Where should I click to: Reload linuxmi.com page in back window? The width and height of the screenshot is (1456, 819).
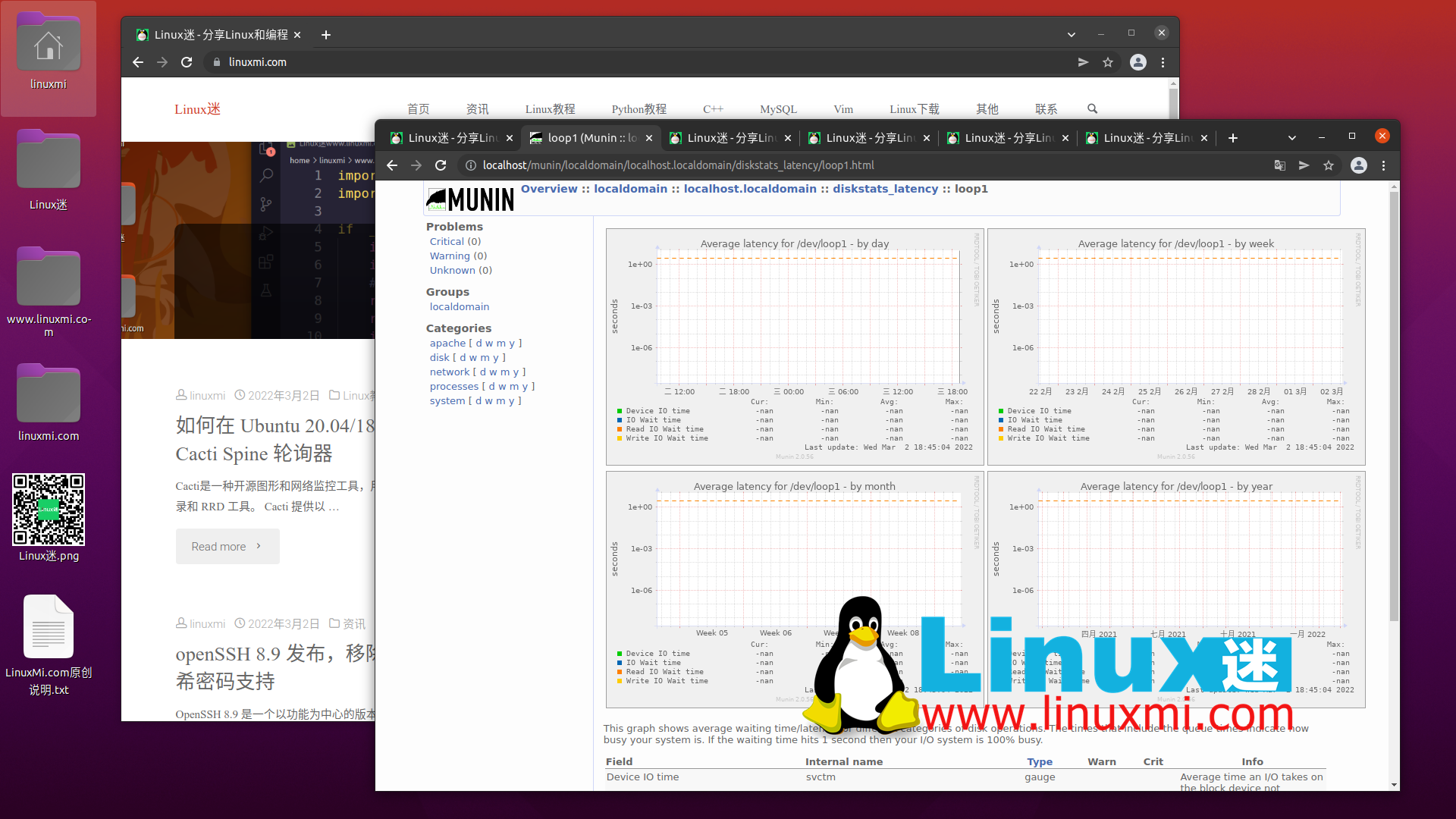(x=187, y=62)
